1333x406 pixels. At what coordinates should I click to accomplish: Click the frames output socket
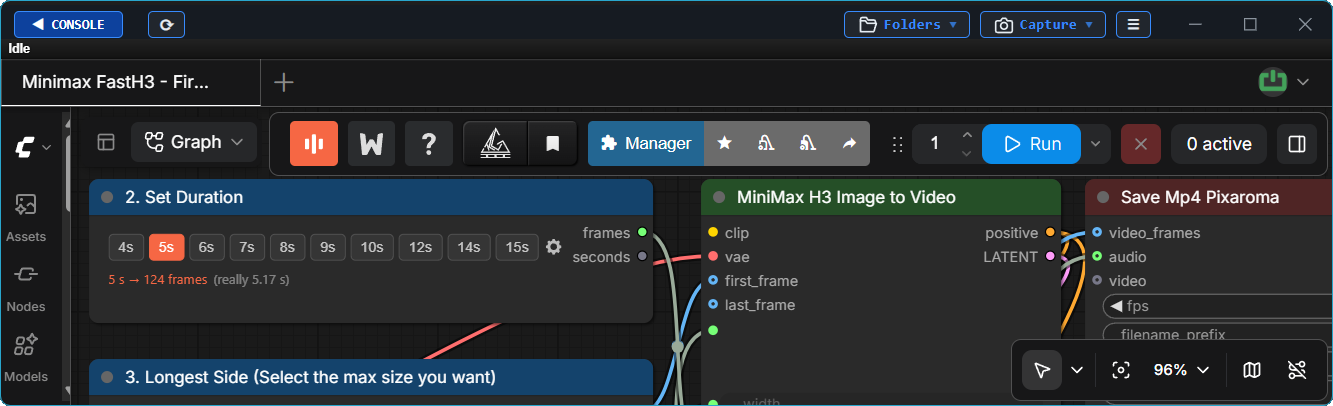click(x=642, y=232)
